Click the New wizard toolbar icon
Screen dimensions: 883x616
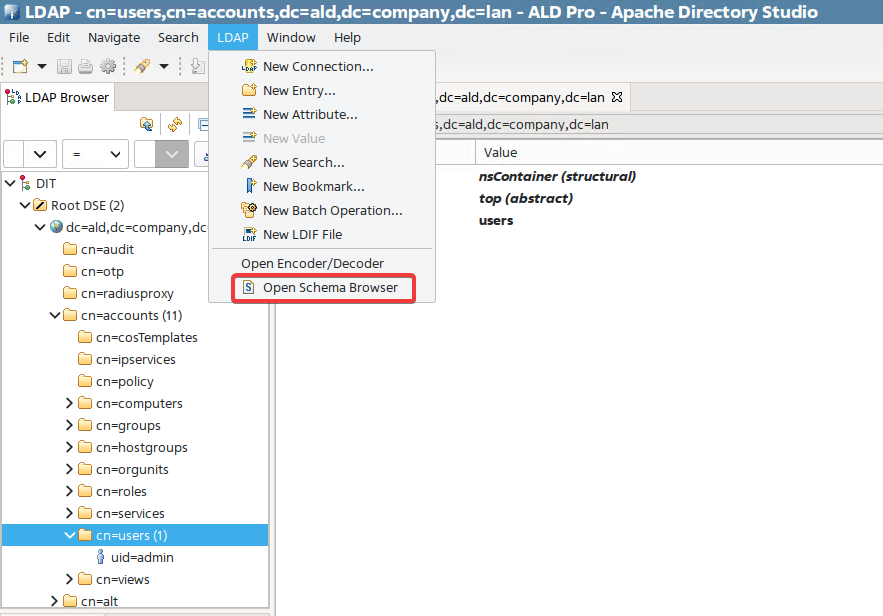tap(20, 66)
